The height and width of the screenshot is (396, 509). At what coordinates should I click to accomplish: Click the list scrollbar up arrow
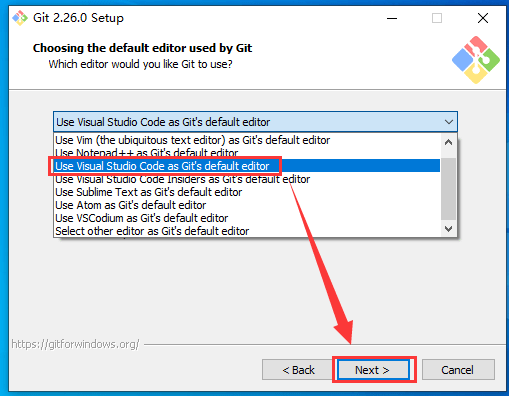click(448, 142)
